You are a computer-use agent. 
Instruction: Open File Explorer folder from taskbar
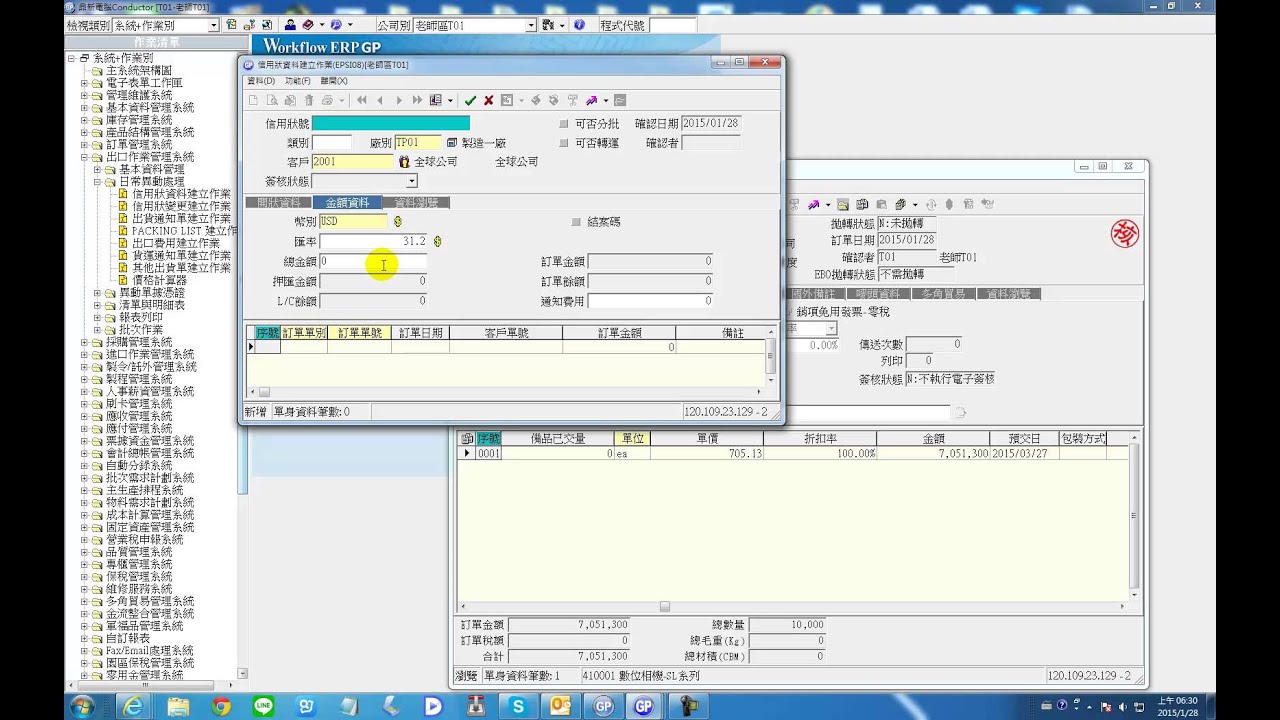177,706
